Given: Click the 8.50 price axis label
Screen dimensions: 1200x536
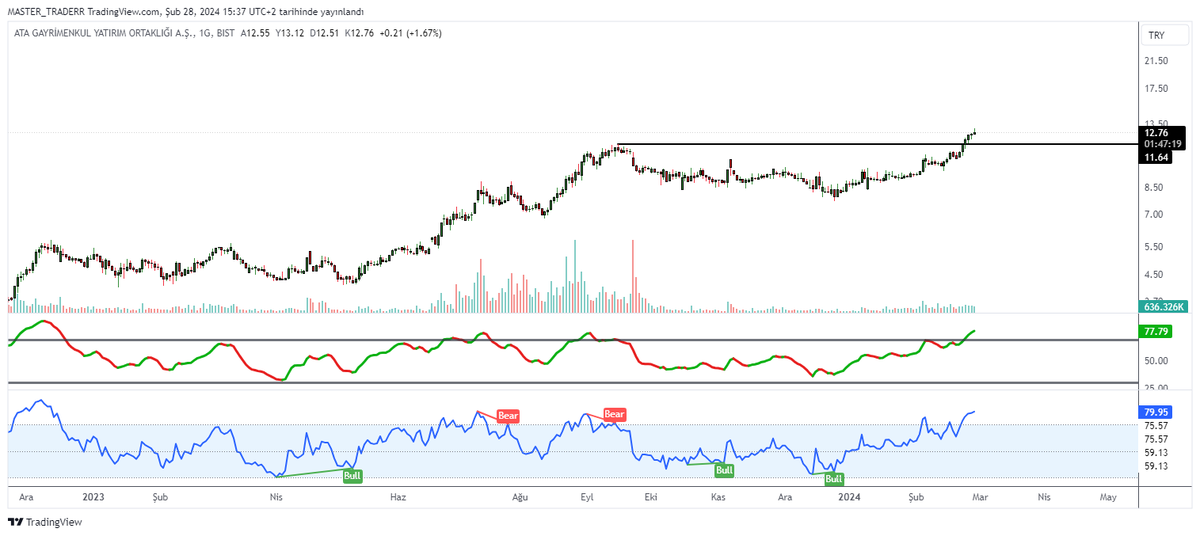Looking at the screenshot, I should pyautogui.click(x=1156, y=188).
